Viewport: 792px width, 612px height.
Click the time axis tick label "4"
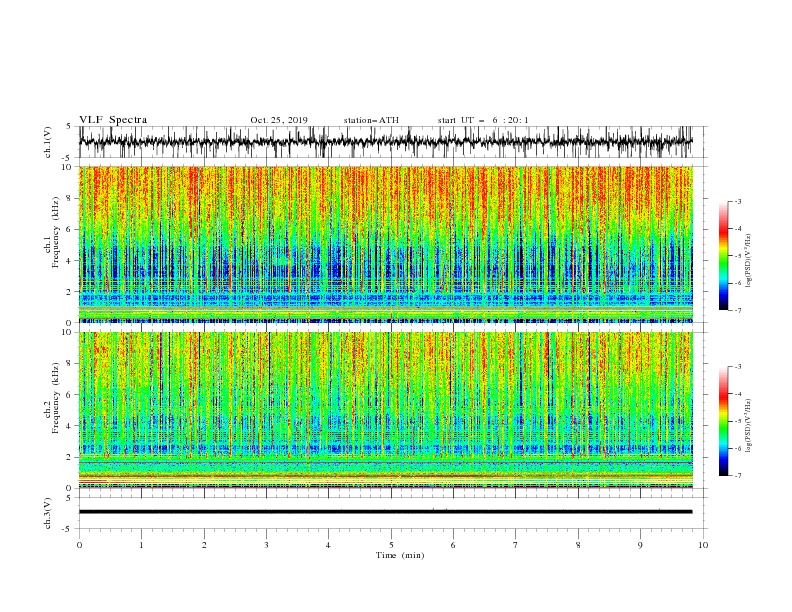tap(328, 545)
